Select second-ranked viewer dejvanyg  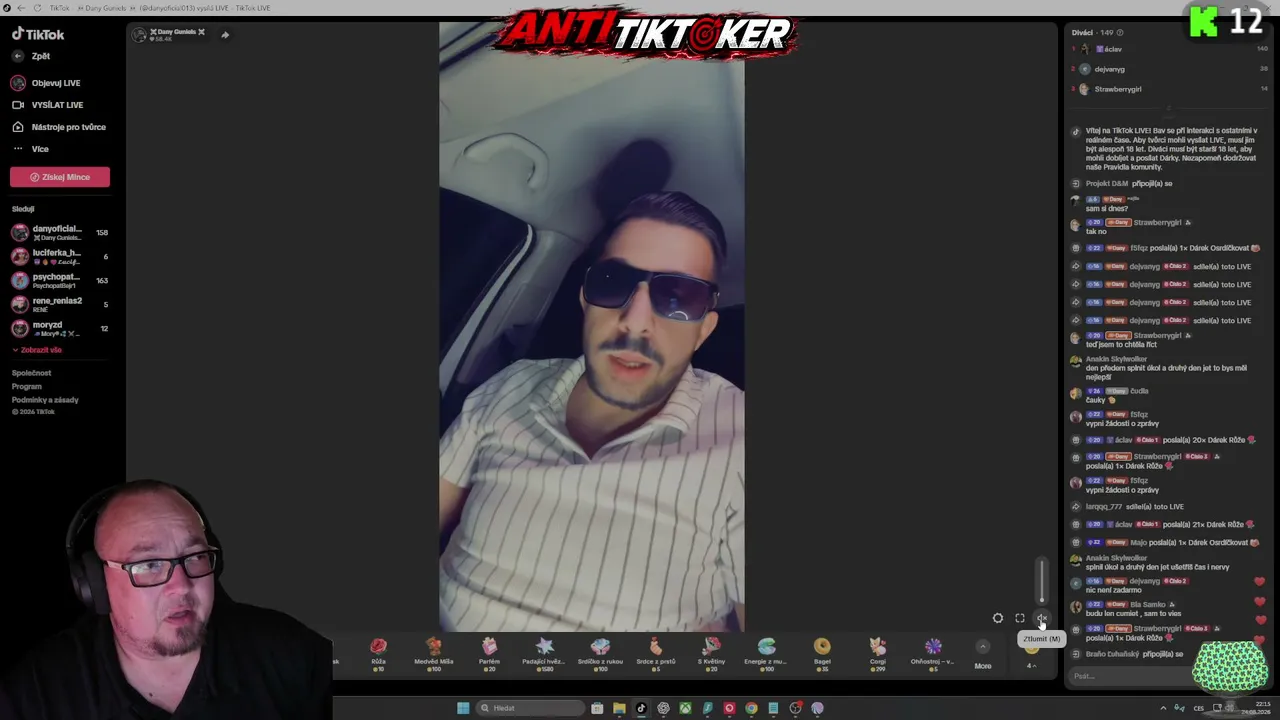pos(1170,69)
